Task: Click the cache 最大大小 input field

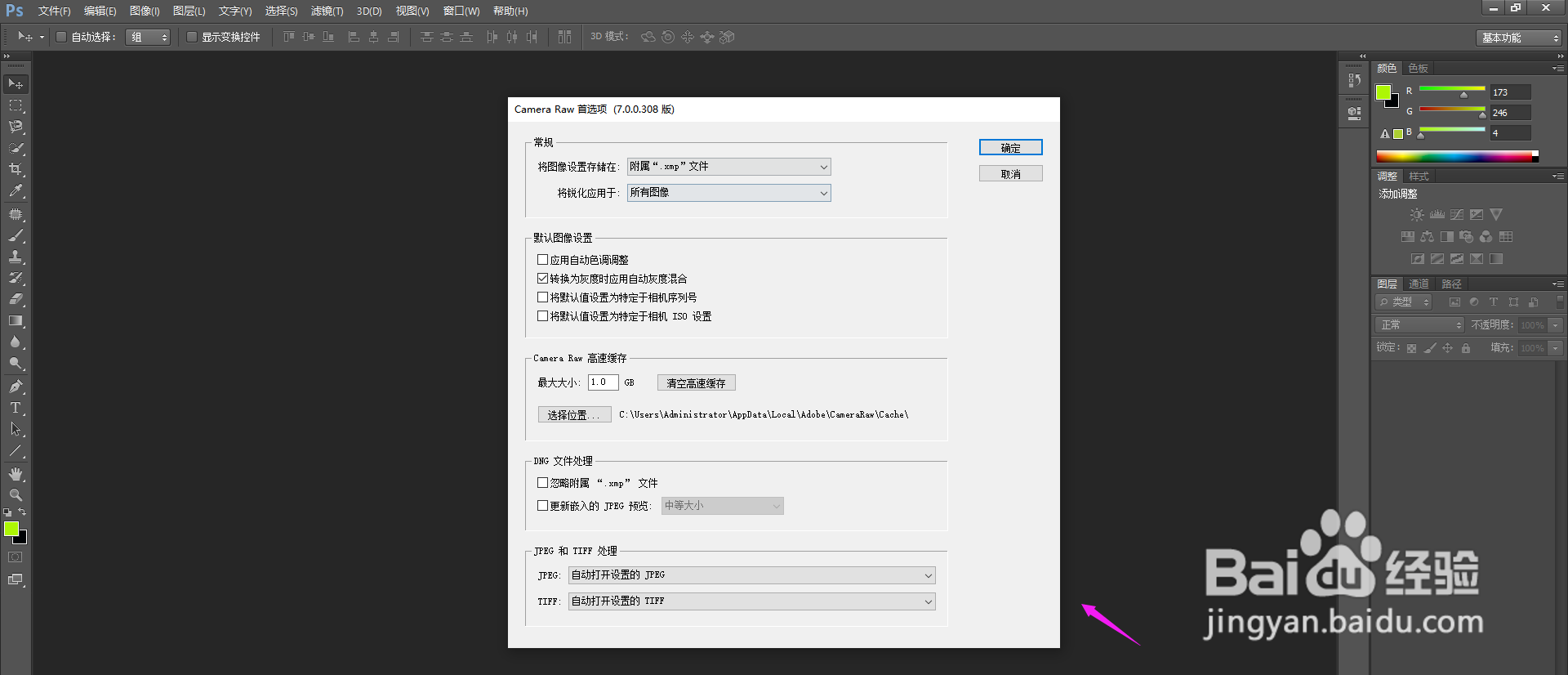Action: (x=603, y=382)
